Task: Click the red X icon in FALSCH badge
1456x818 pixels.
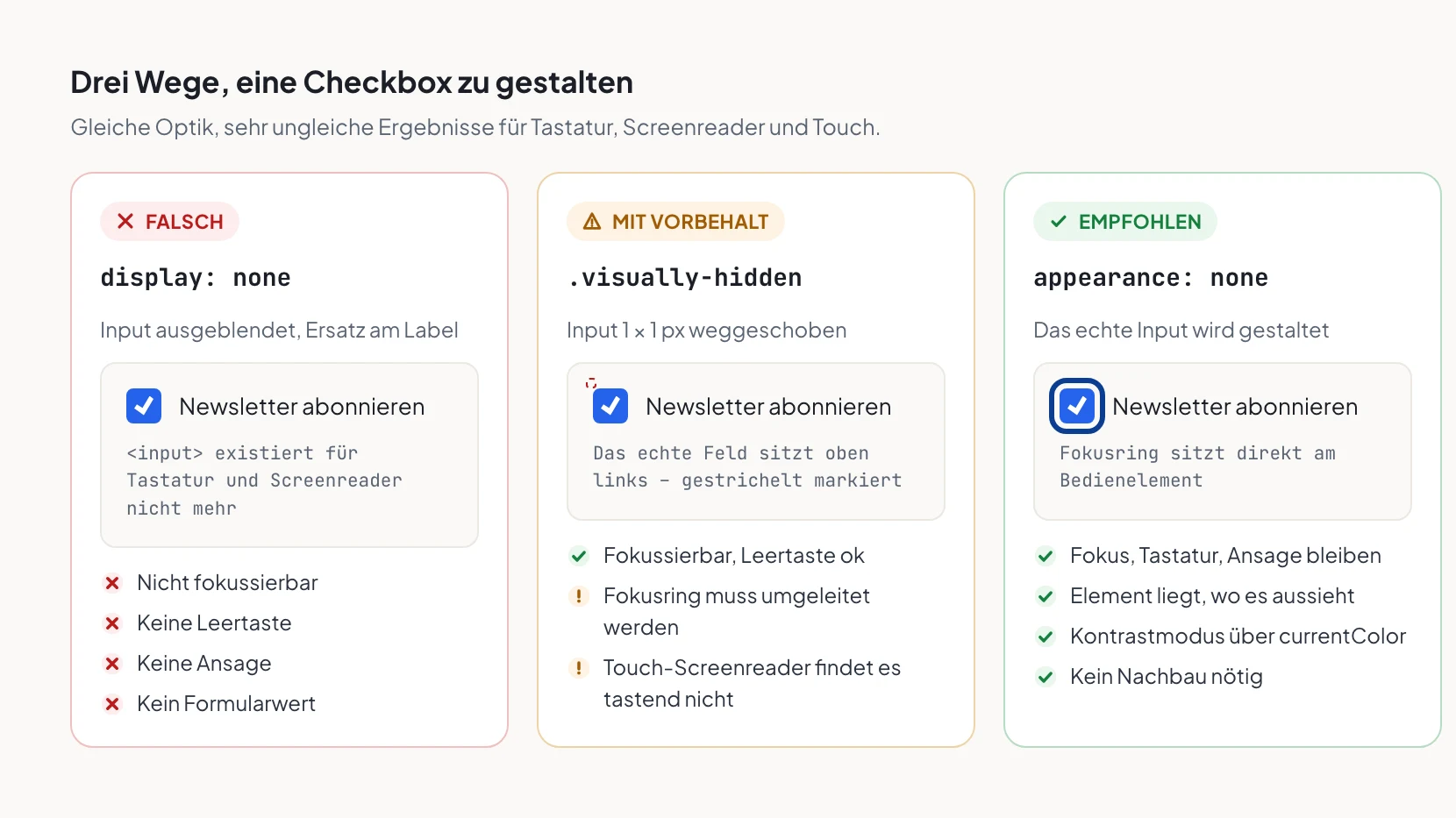Action: (x=125, y=222)
